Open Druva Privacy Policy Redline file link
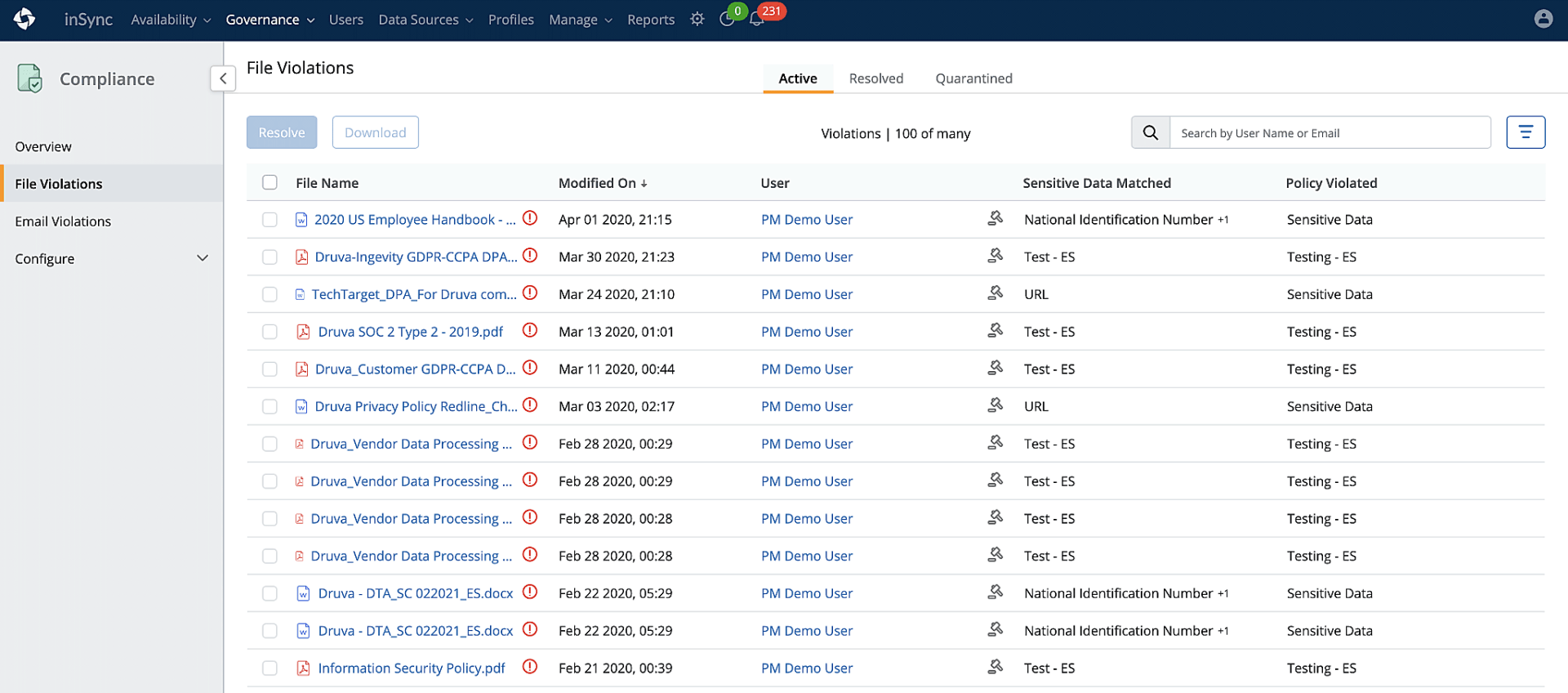This screenshot has height=693, width=1568. [x=416, y=407]
